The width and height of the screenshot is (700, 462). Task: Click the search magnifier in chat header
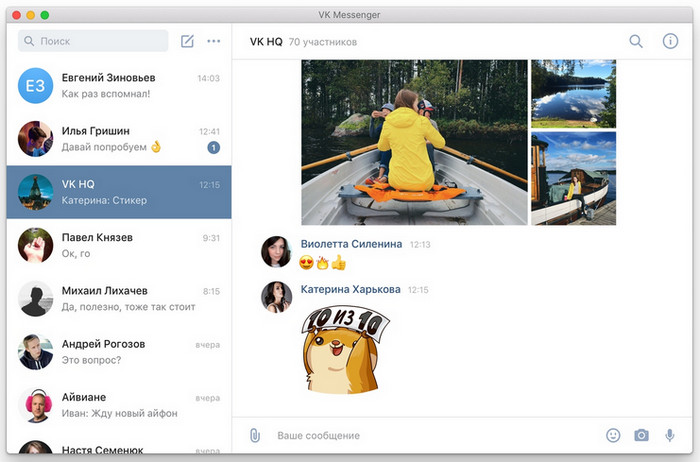click(636, 42)
